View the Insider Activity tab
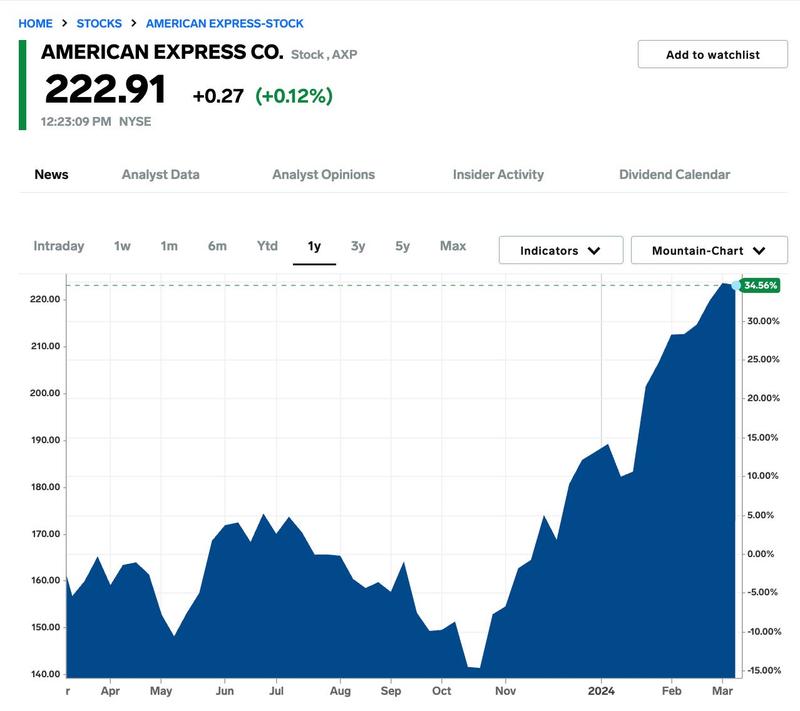Image resolution: width=800 pixels, height=711 pixels. pyautogui.click(x=498, y=174)
